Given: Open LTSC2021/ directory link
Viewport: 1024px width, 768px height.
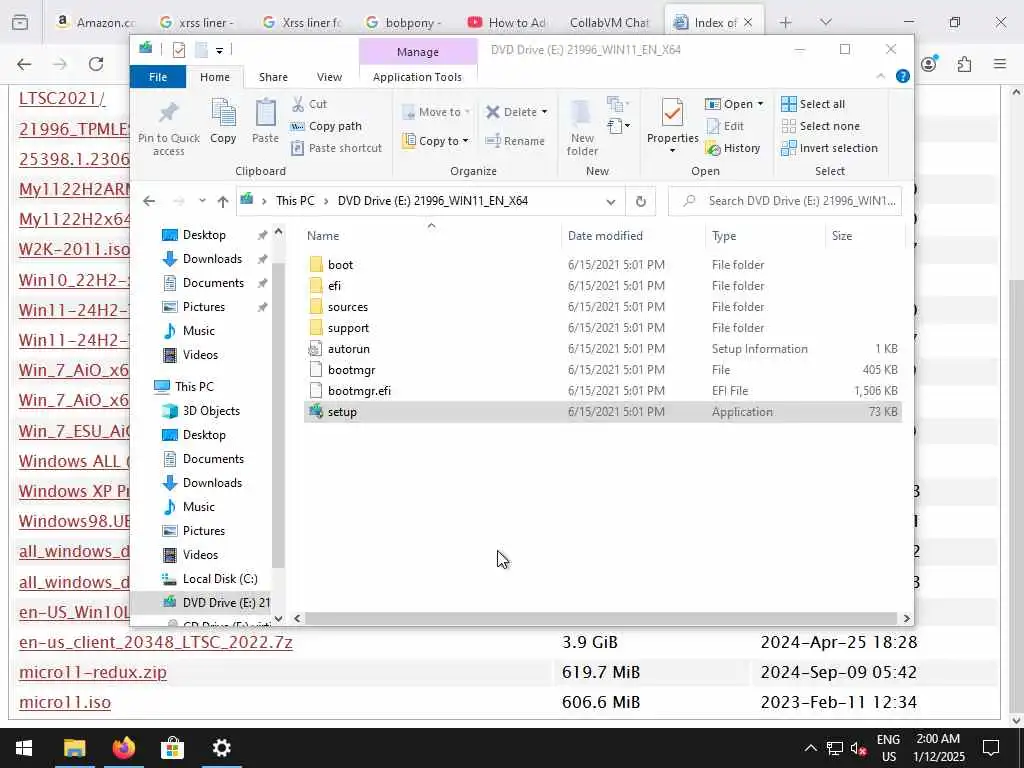Looking at the screenshot, I should [62, 99].
